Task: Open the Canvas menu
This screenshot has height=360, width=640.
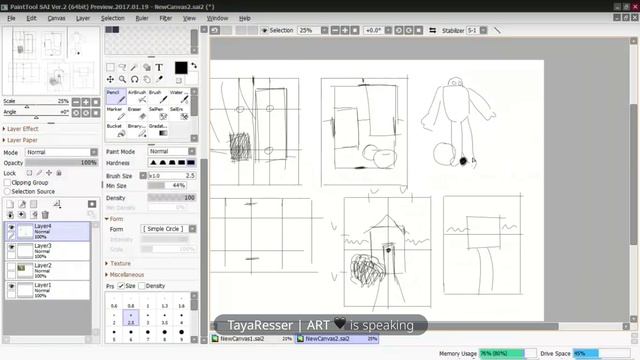Action: click(x=56, y=18)
